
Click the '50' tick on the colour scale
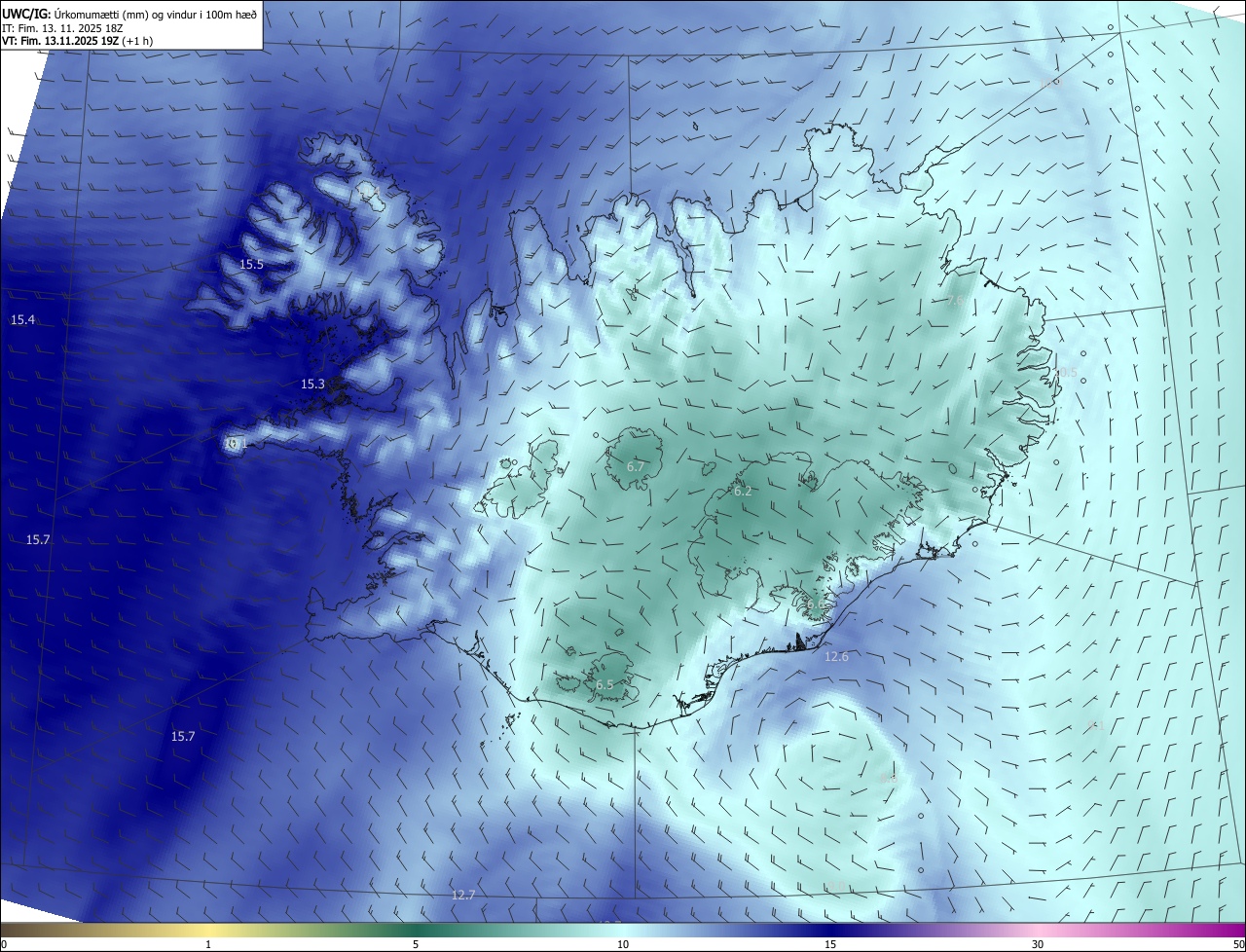click(x=1237, y=944)
